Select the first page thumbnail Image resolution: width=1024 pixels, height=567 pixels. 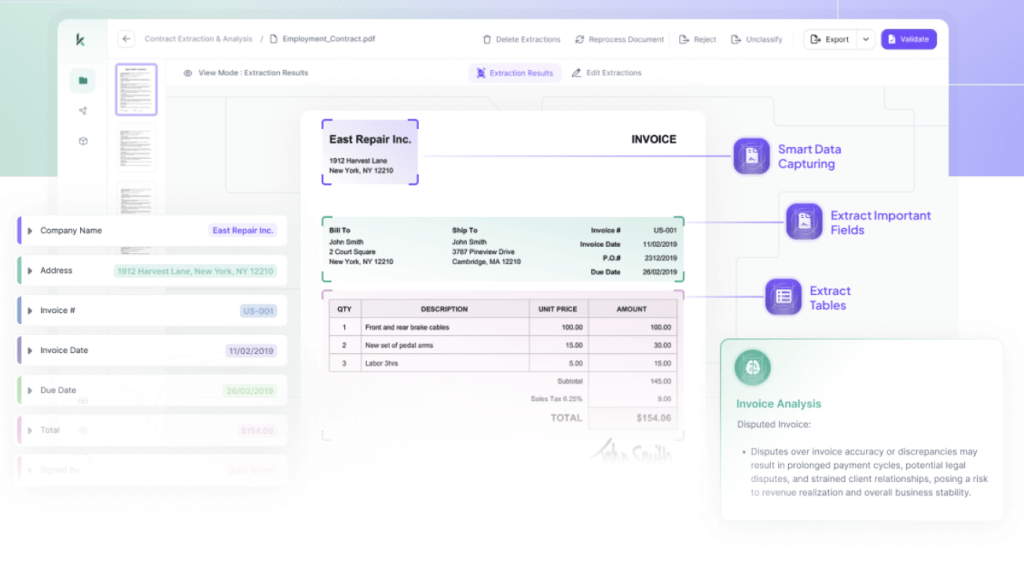click(136, 90)
